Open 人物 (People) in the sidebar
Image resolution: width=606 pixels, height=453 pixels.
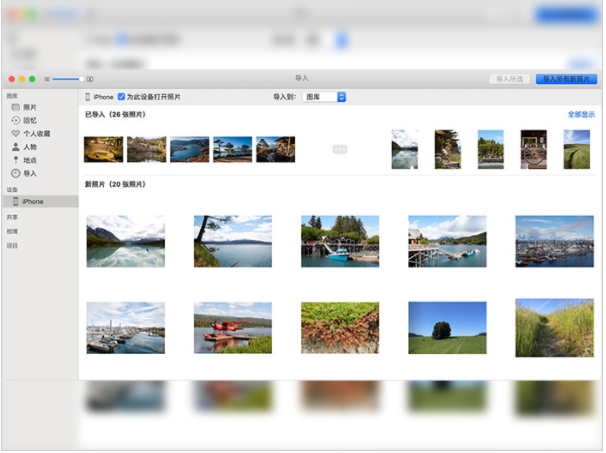pos(28,147)
